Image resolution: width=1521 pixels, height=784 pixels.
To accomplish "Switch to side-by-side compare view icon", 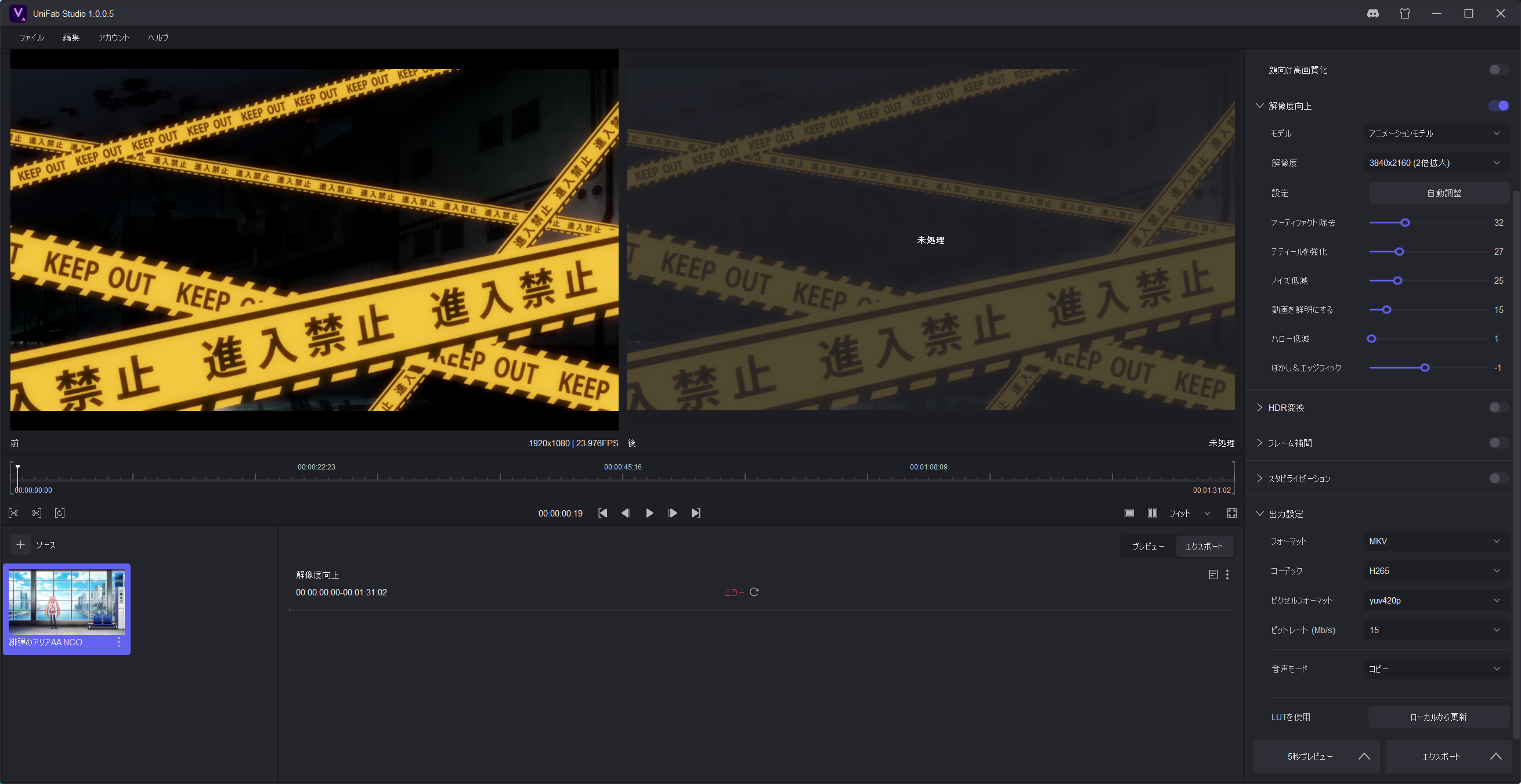I will pos(1152,513).
